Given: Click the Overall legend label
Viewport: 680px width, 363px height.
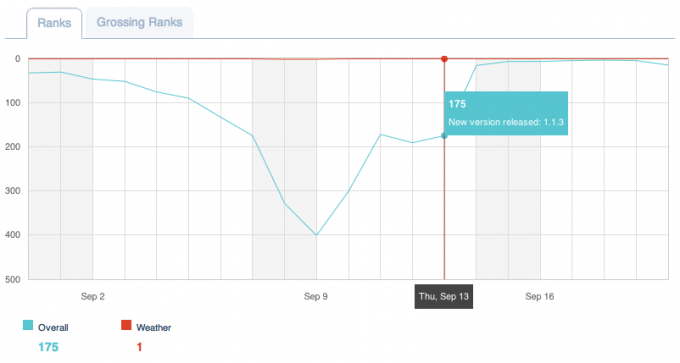Looking at the screenshot, I should 53,327.
